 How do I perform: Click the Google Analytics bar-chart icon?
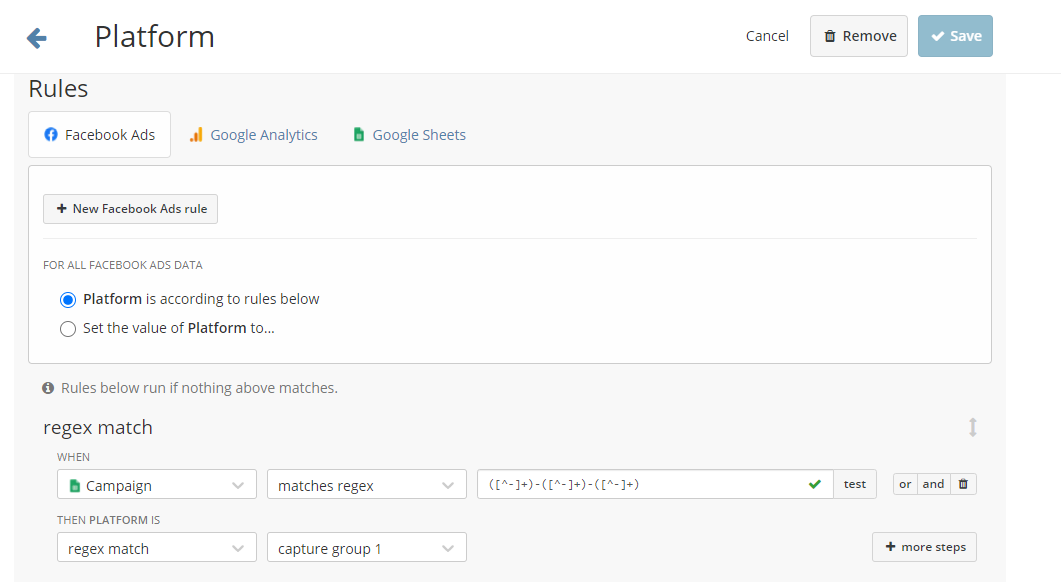coord(198,133)
